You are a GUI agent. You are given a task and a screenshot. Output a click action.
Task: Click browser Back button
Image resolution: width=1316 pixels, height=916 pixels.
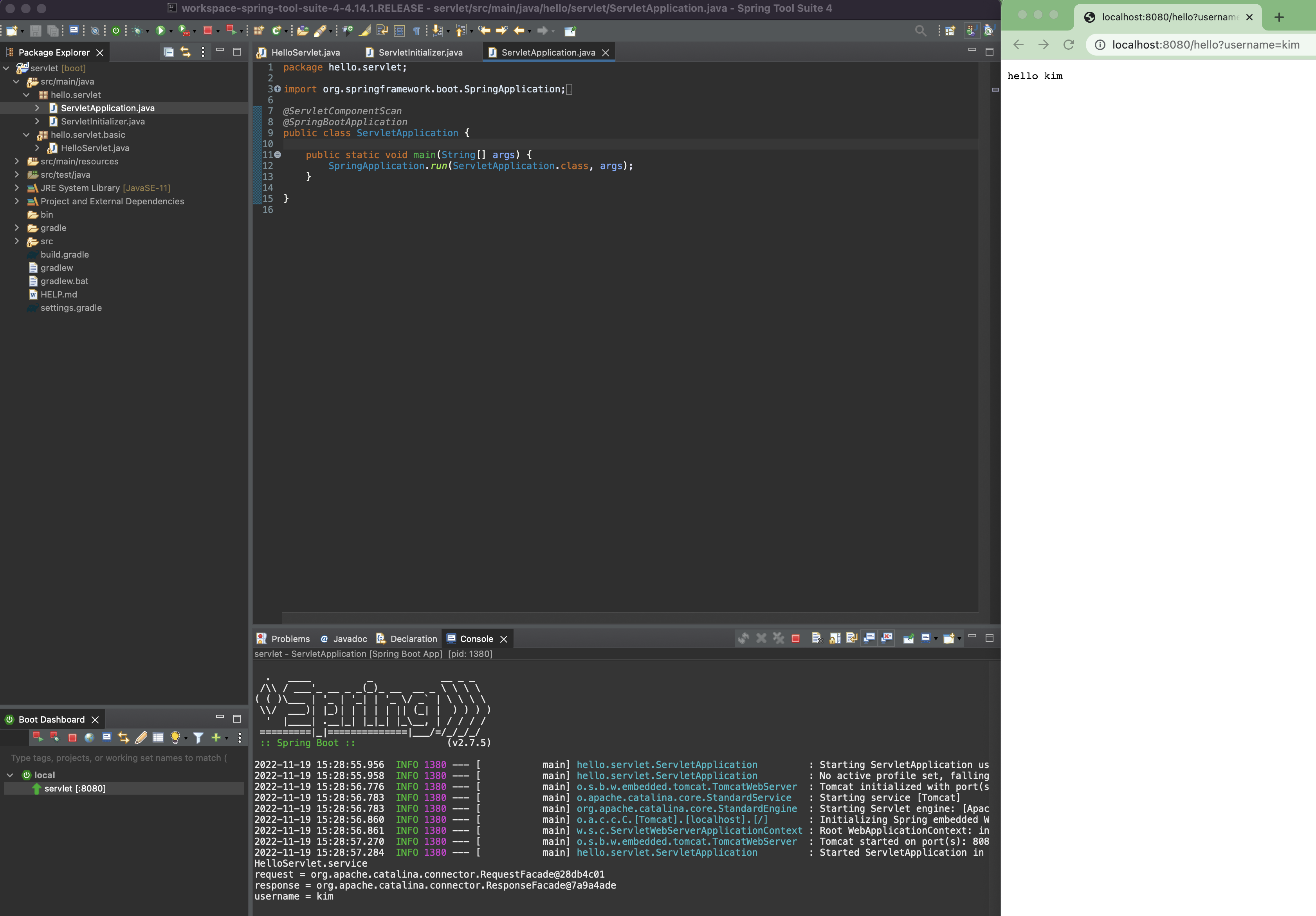pyautogui.click(x=1019, y=45)
